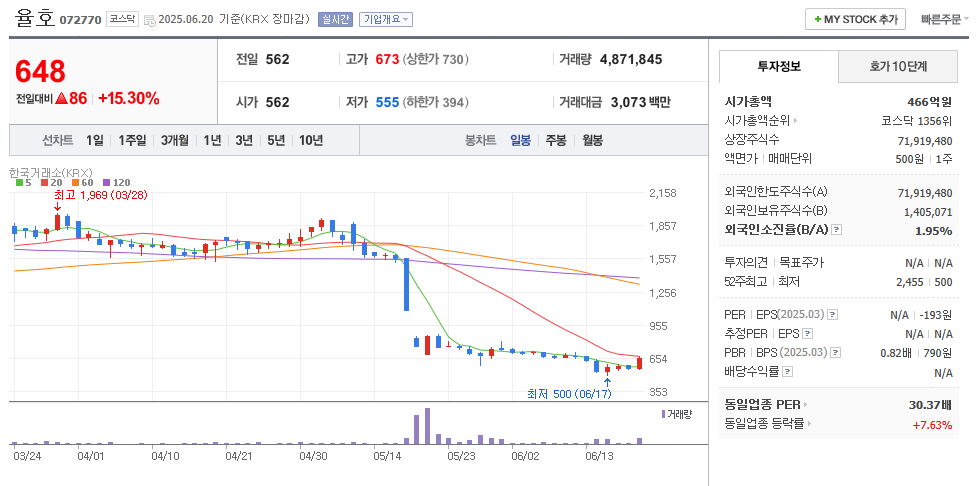Click the help icon next to 추정PER EPS
Viewport: 977px width, 486px height.
pyautogui.click(x=808, y=334)
